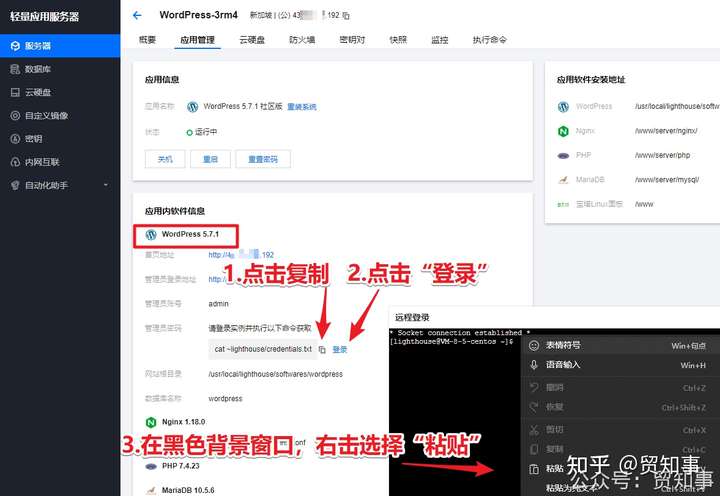Screen dimensions: 720x496
Task: Open the 首页地址 http link ending in 192
Action: tap(241, 255)
